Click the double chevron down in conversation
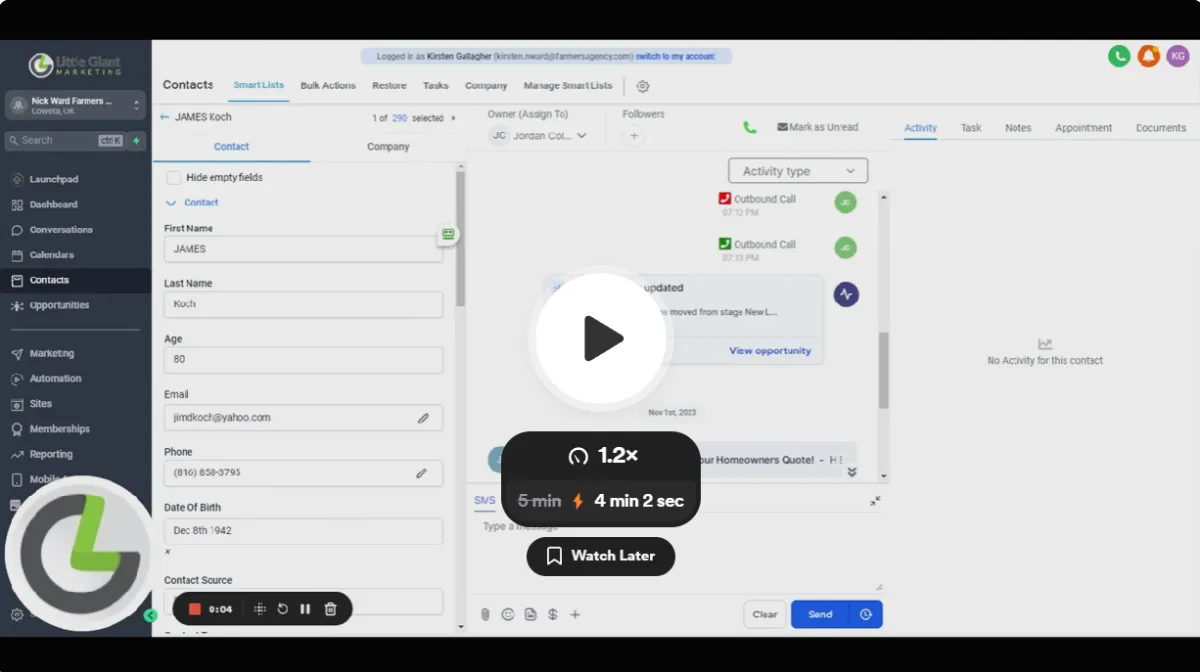This screenshot has height=672, width=1200. click(x=852, y=472)
